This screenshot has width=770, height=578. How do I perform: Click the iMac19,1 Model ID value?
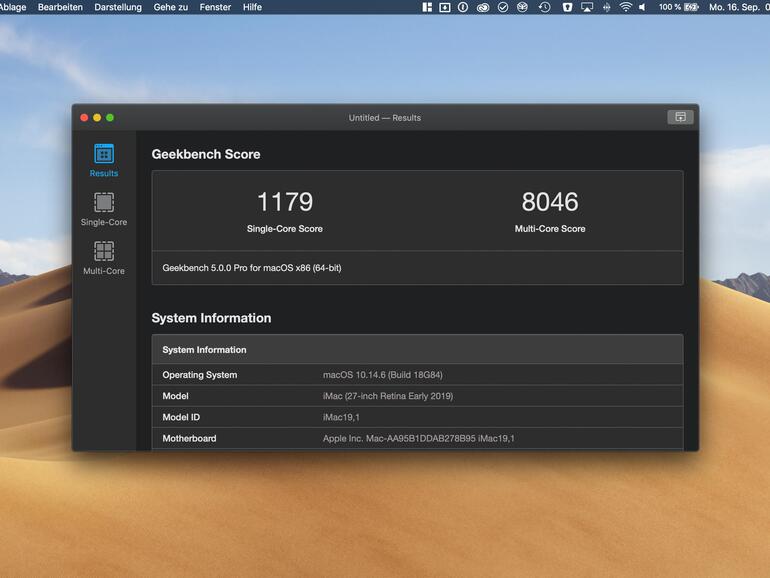341,417
